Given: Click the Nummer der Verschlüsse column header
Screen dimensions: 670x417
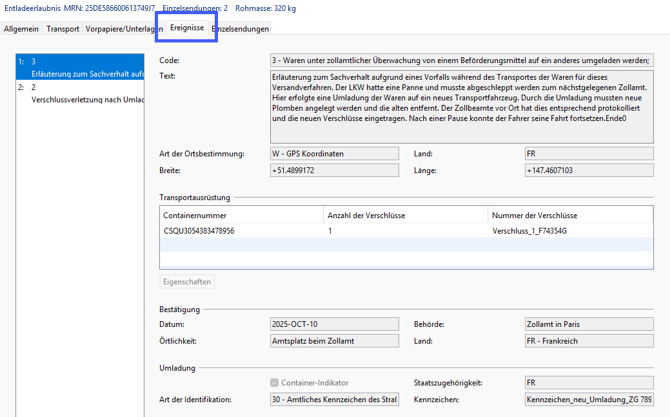Looking at the screenshot, I should point(570,215).
